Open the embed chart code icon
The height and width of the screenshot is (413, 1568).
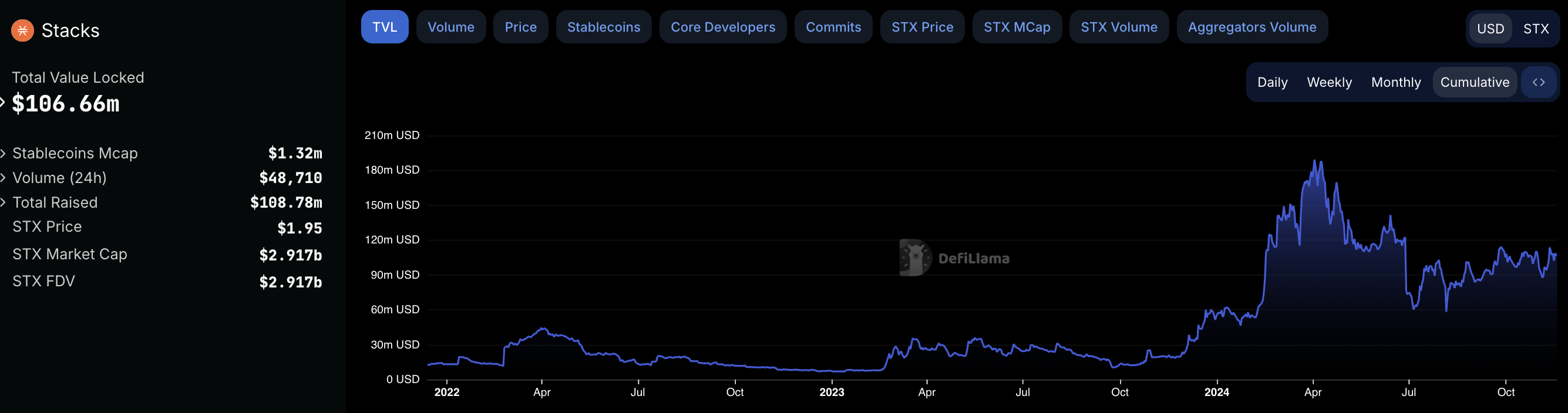[x=1538, y=82]
